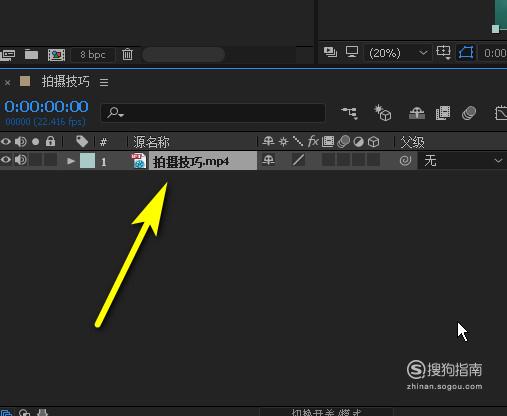This screenshot has width=507, height=416.
Task: Open the Graph Editor icon
Action: (x=501, y=113)
